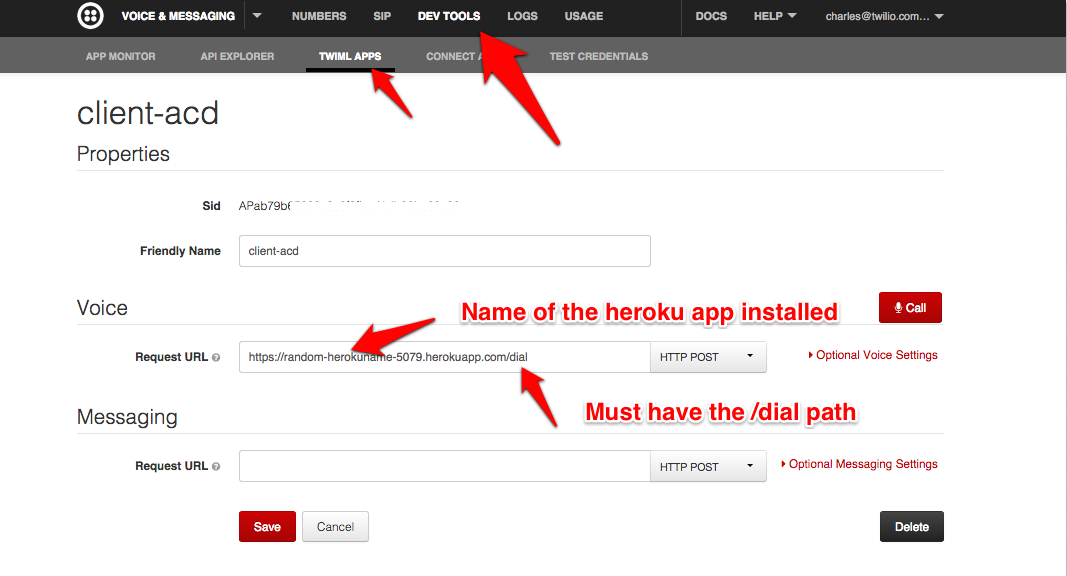The height and width of the screenshot is (576, 1067).
Task: Click the help icon beside Voice Request URL
Action: pos(216,357)
